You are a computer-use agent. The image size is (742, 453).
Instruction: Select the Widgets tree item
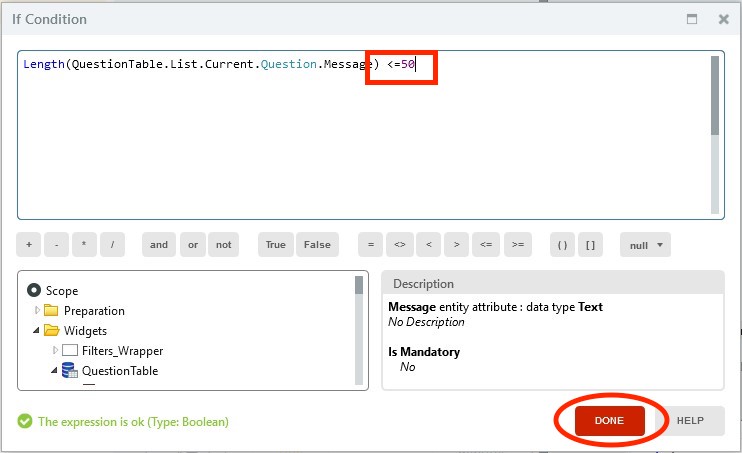coord(85,331)
